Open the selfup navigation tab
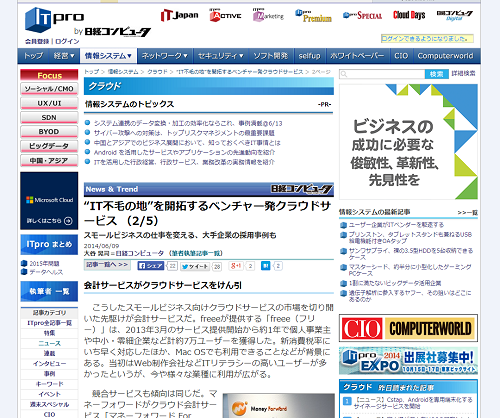Viewport: 500px width, 418px height. (x=309, y=56)
